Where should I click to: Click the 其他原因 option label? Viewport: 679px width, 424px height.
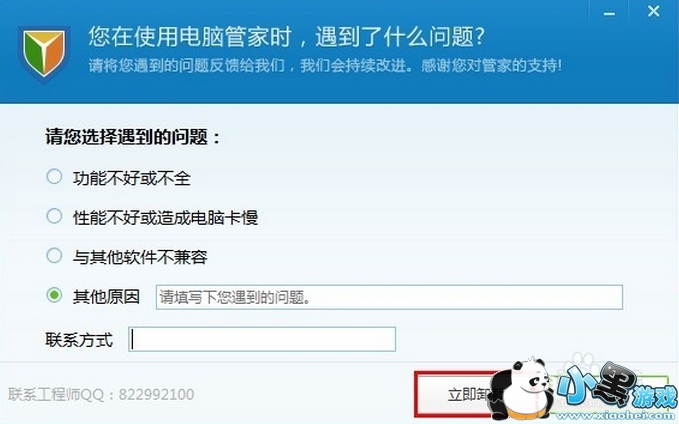coord(106,297)
